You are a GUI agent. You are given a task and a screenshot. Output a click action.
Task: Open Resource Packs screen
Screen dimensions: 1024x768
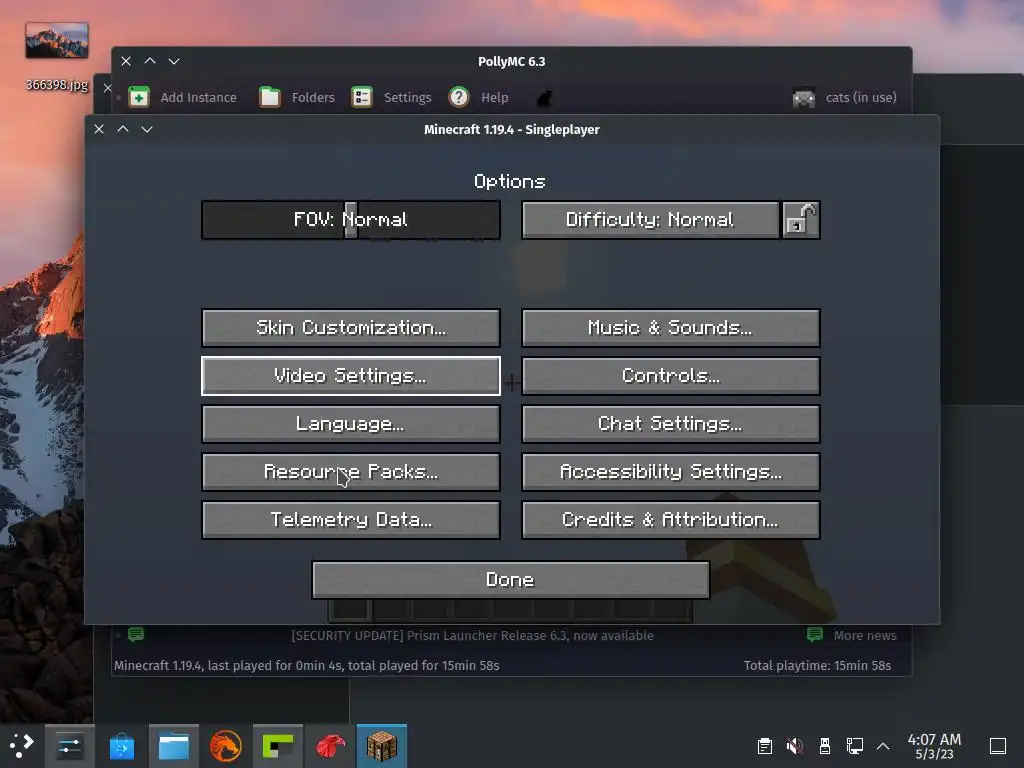pos(351,472)
